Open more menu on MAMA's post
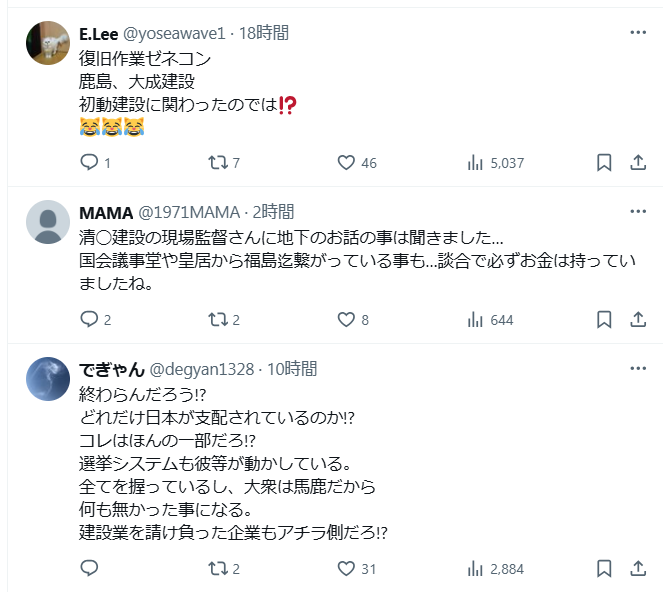 coord(638,212)
